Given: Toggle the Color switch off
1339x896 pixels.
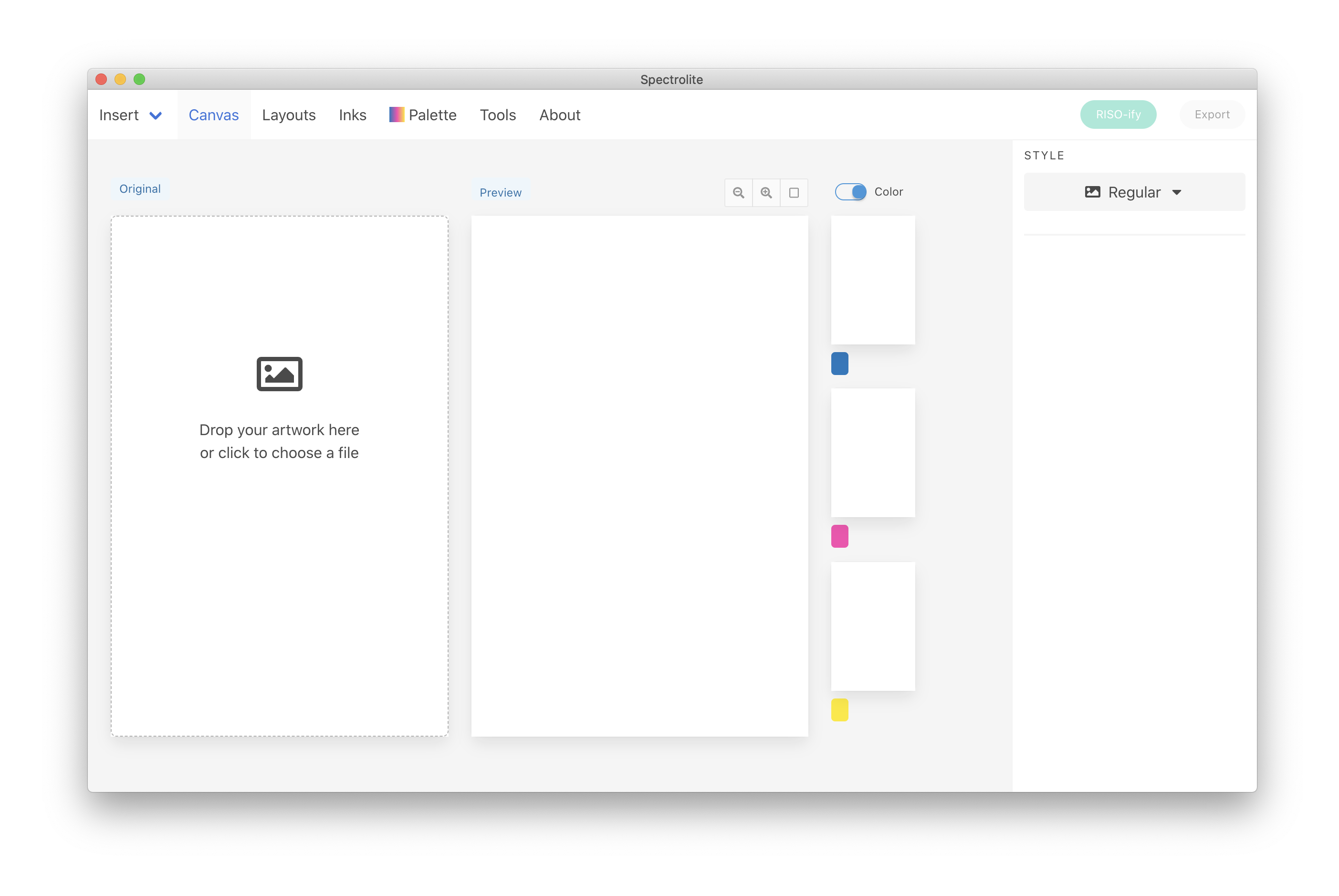Looking at the screenshot, I should [x=850, y=192].
